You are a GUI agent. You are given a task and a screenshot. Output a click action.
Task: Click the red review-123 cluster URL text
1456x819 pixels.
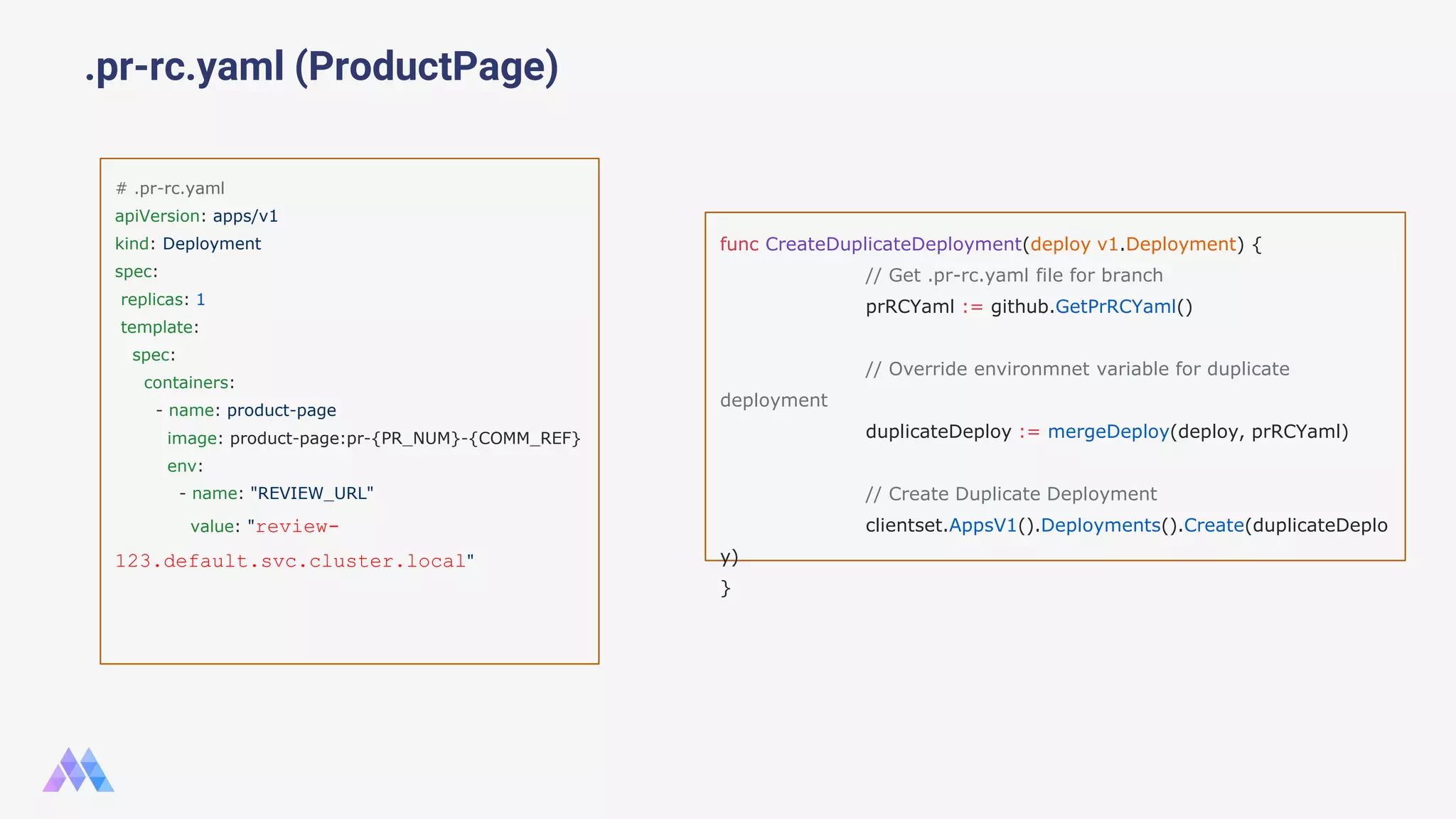[290, 561]
